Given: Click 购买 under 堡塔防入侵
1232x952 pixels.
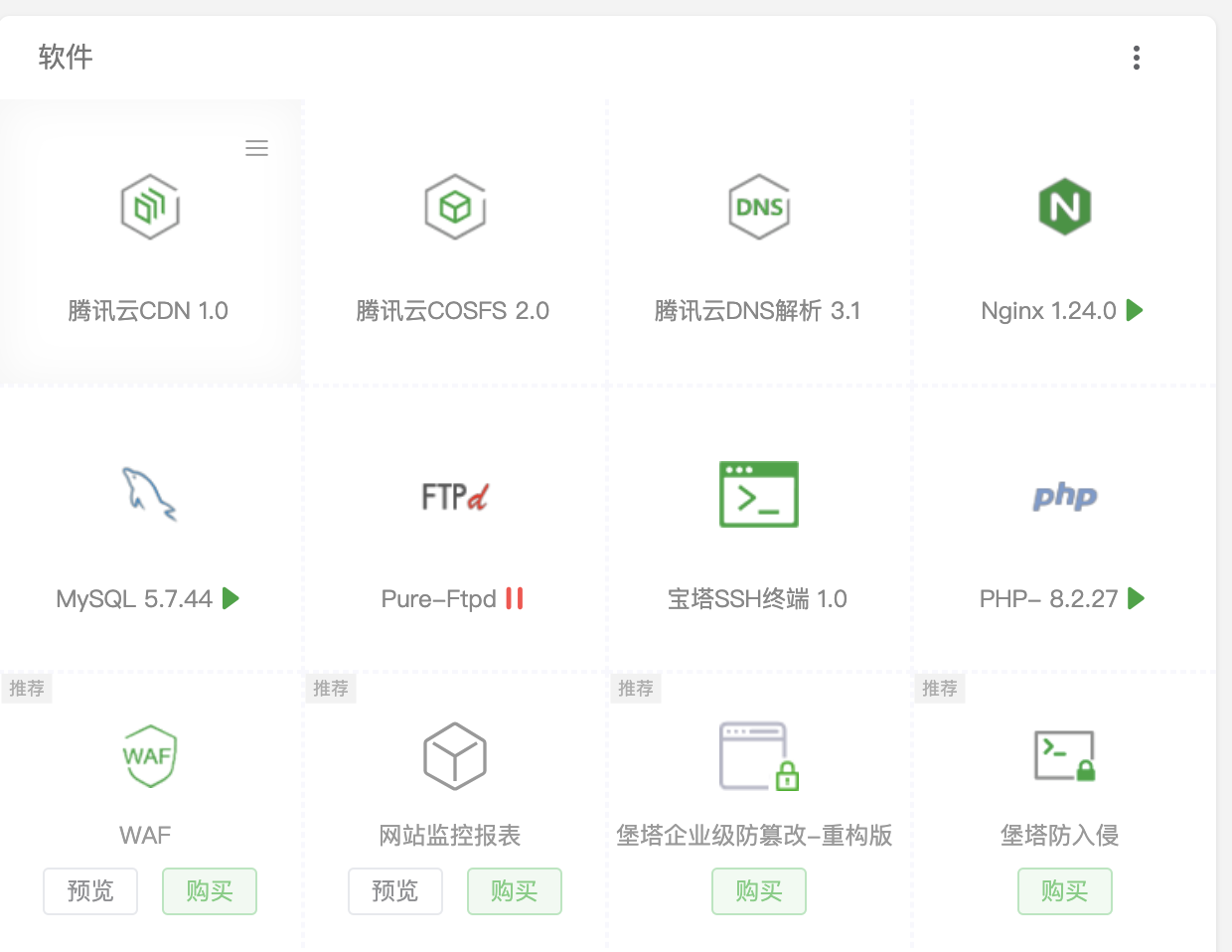Looking at the screenshot, I should [x=1065, y=891].
